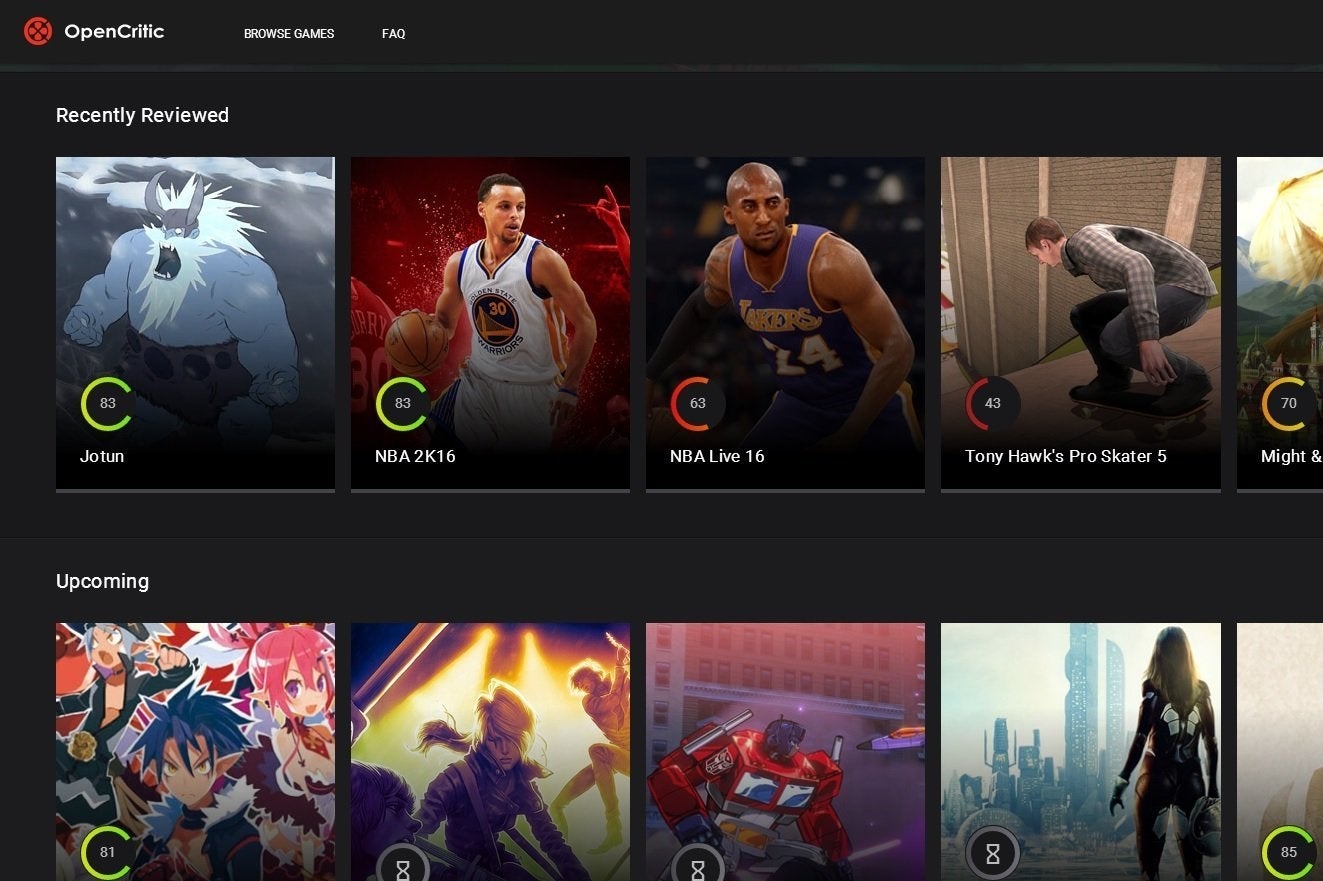Click the 85 score badge in Upcoming
1323x881 pixels.
[x=1288, y=853]
